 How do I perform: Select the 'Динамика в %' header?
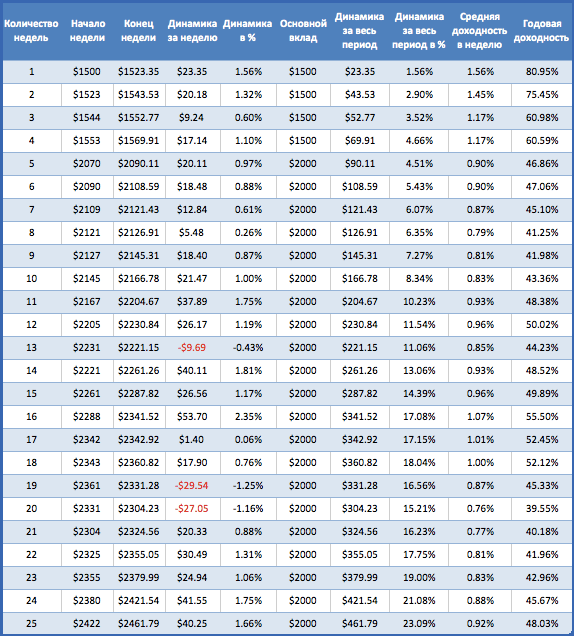click(x=247, y=30)
